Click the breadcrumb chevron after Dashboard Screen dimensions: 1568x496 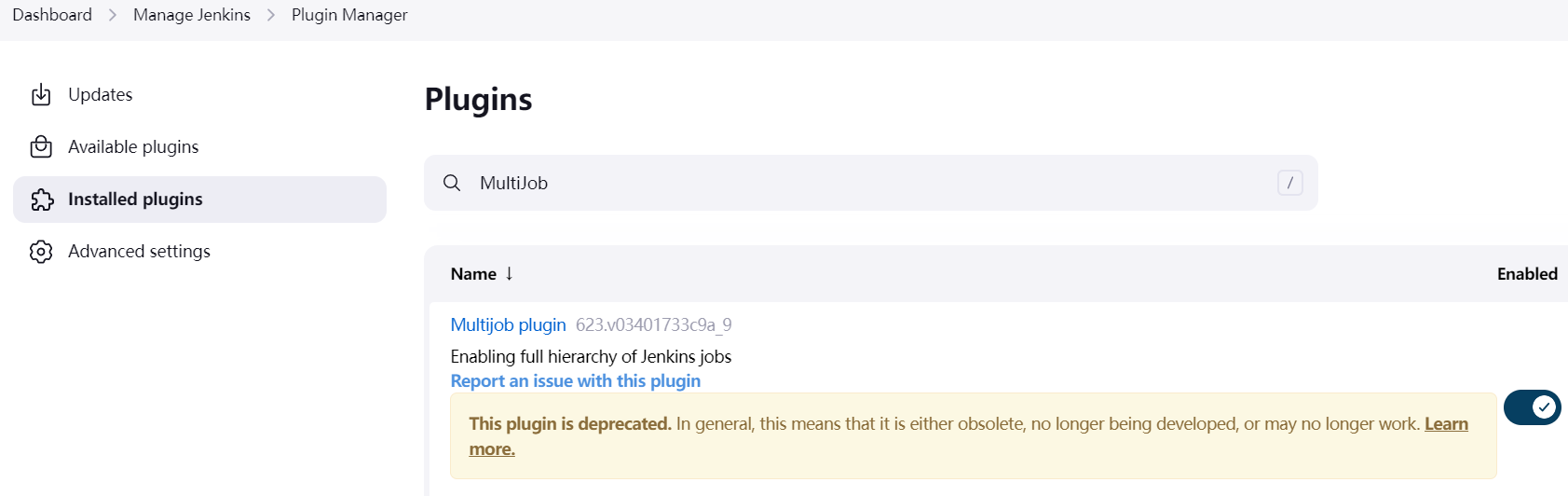pos(113,15)
